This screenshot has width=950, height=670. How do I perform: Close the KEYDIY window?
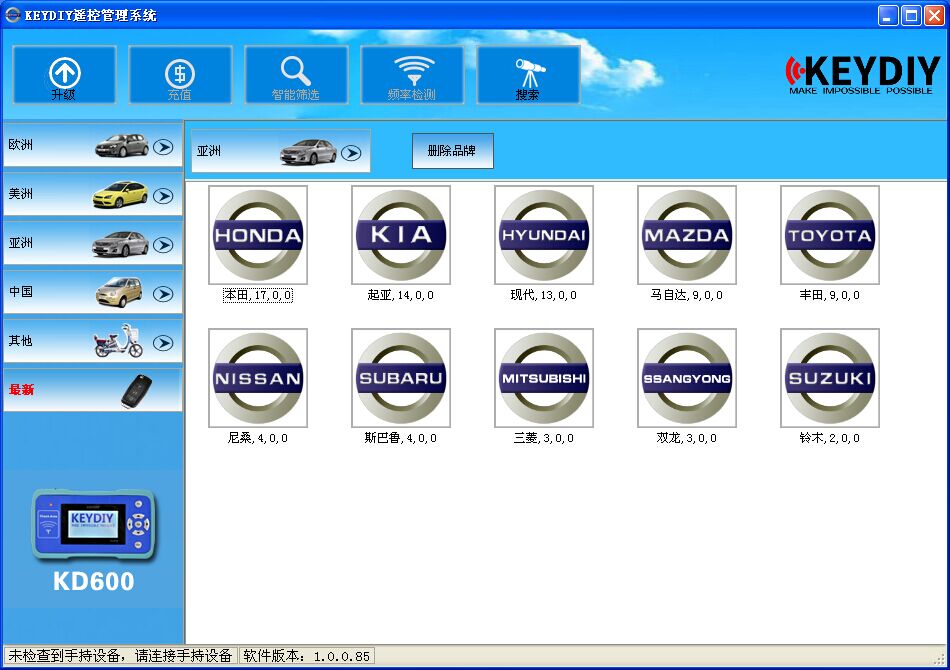pos(934,16)
